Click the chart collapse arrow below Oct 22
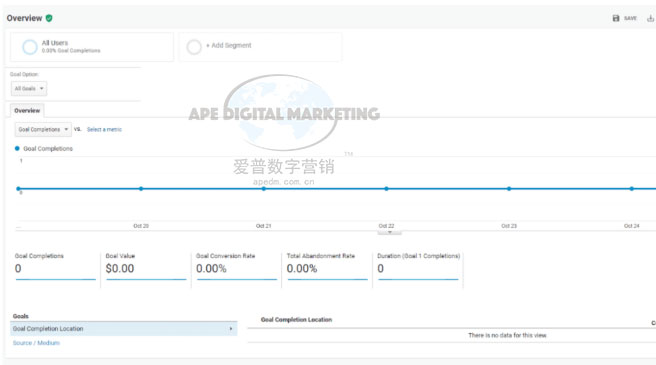The width and height of the screenshot is (656, 365). point(390,232)
